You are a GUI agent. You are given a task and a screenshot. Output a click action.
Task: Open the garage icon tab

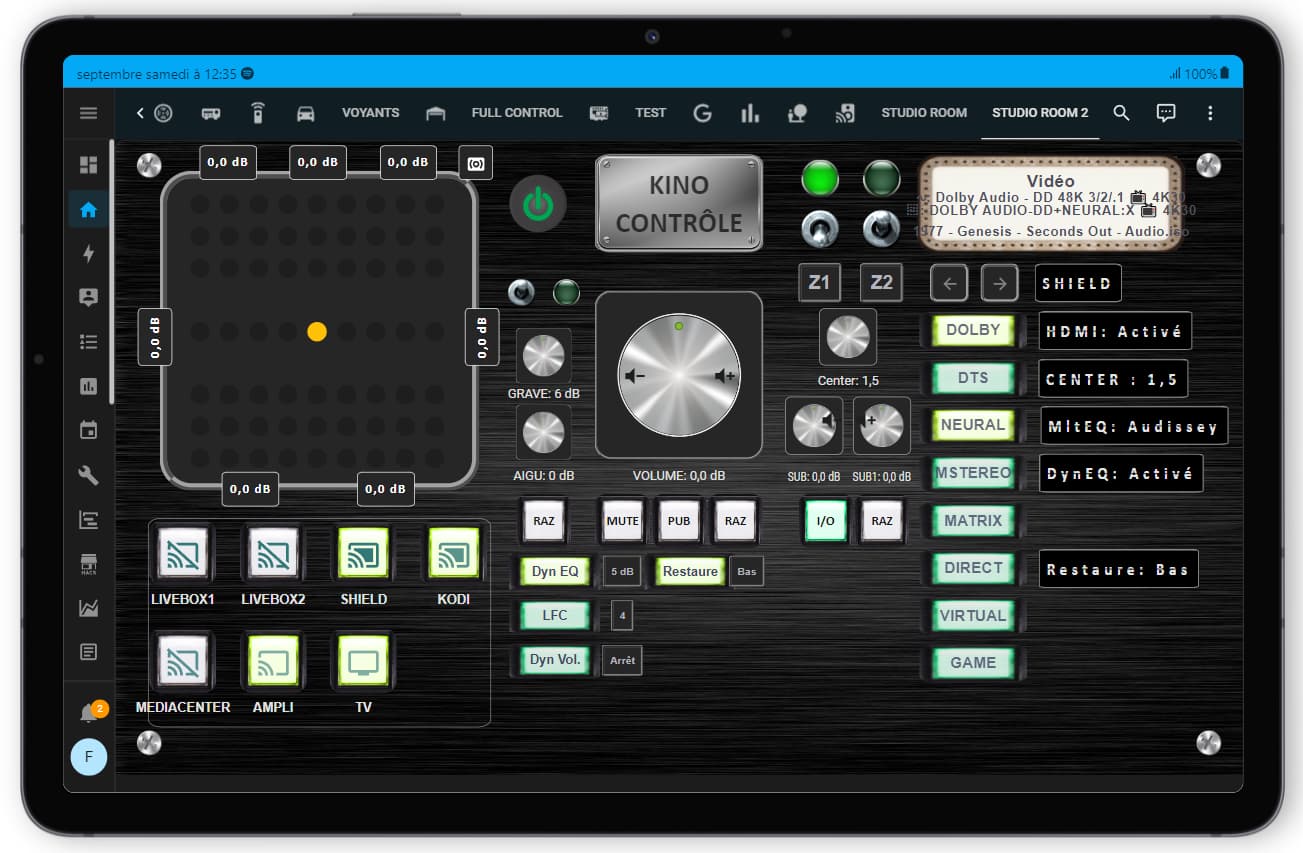point(435,113)
